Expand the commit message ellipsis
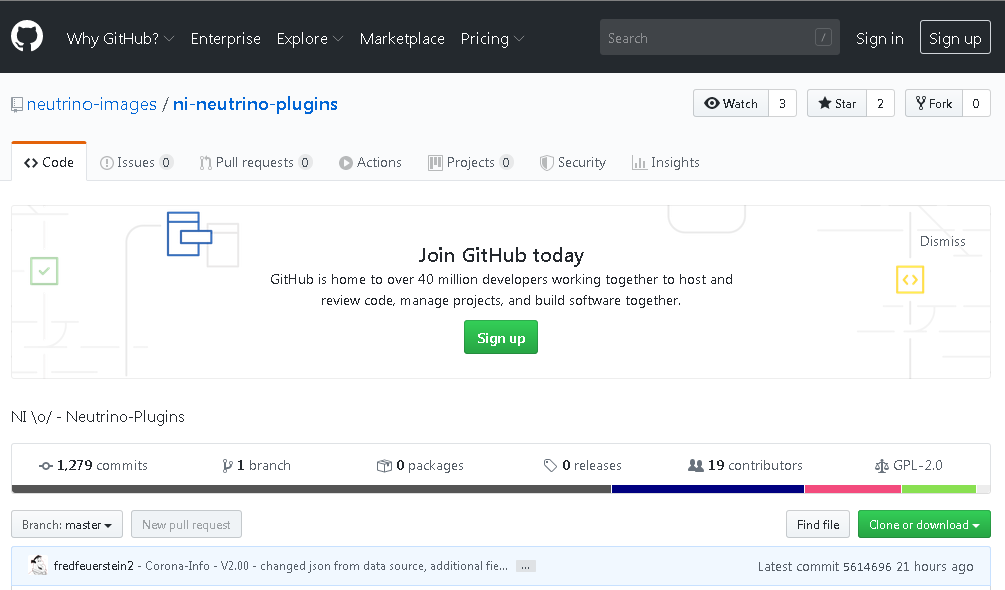 [x=526, y=566]
